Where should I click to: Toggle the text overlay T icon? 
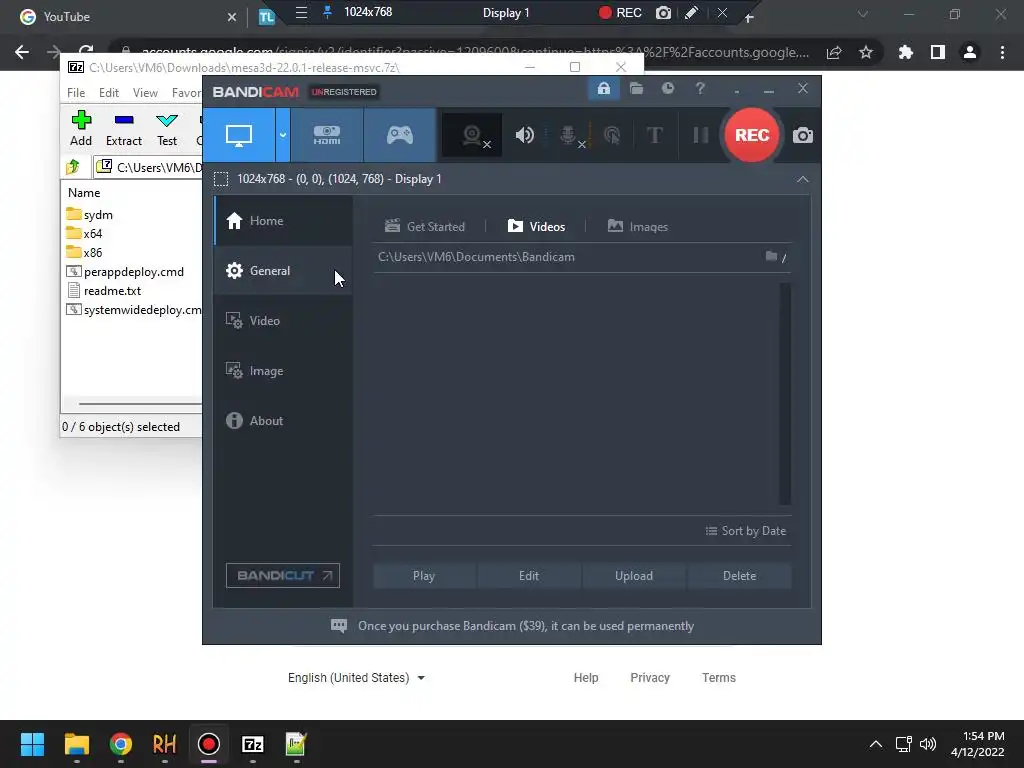pyautogui.click(x=654, y=135)
